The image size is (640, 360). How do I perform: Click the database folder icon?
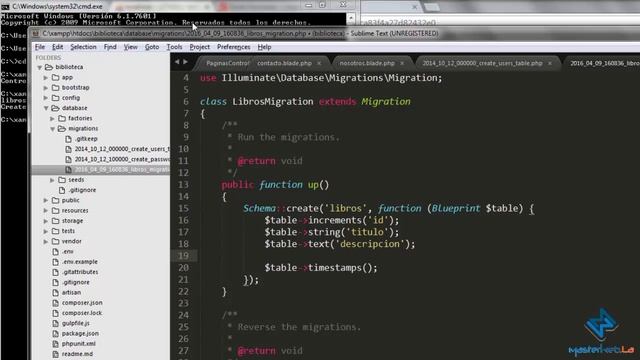(x=56, y=108)
